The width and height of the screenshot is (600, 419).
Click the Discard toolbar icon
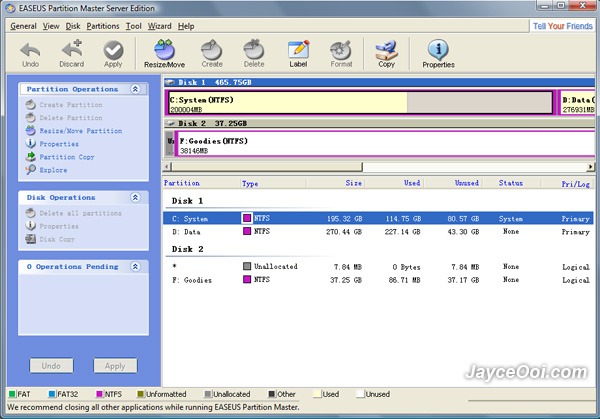72,54
